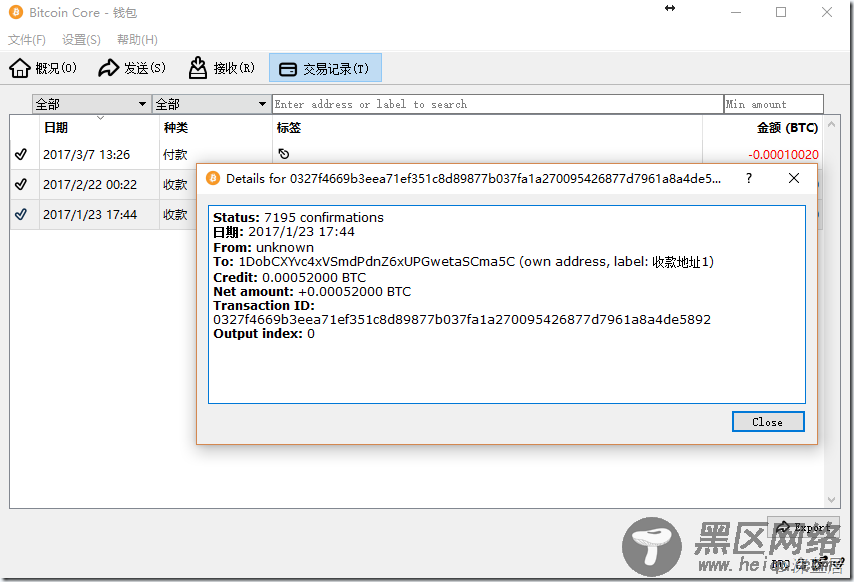The width and height of the screenshot is (854, 582).
Task: Click the Credit 0.00052000 BTC line
Action: (x=290, y=278)
